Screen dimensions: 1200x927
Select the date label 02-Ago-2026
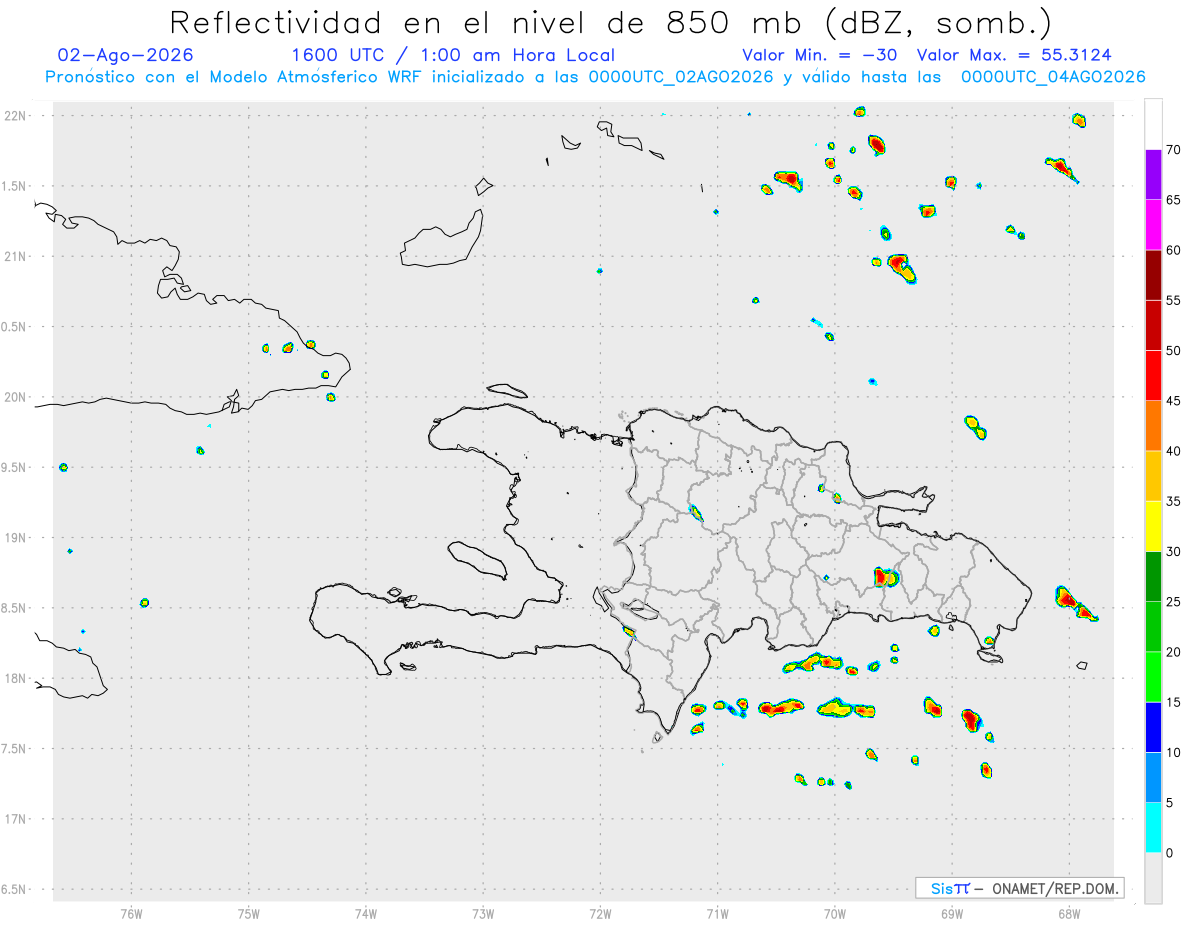(x=126, y=55)
